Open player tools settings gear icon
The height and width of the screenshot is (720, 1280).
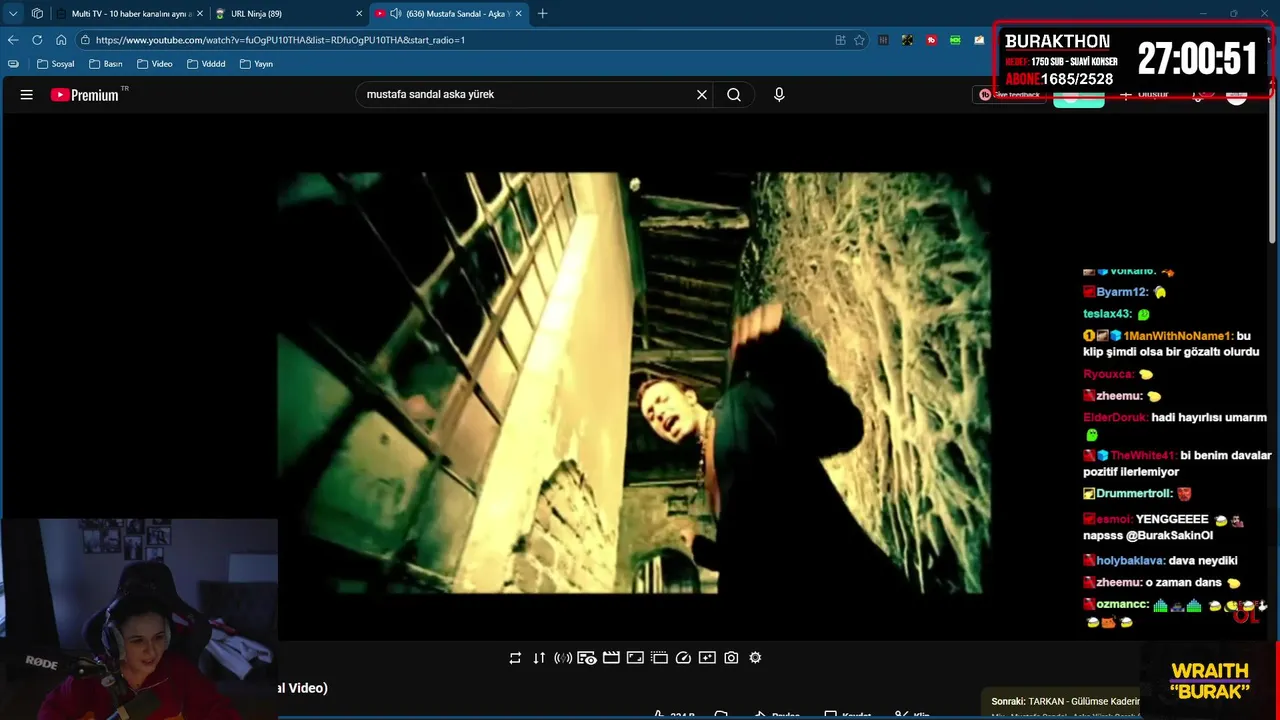coord(755,658)
